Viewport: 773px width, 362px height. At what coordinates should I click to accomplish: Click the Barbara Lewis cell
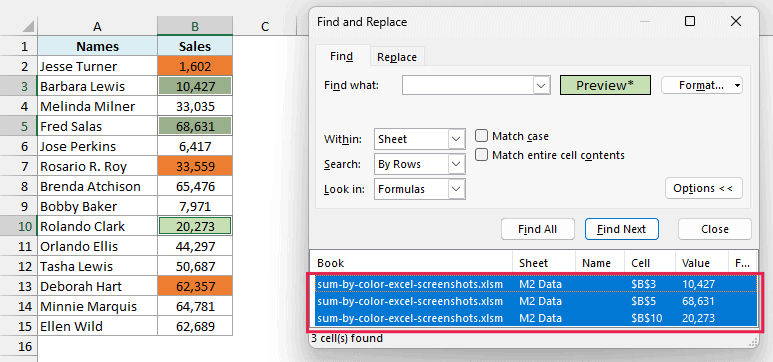(x=98, y=86)
